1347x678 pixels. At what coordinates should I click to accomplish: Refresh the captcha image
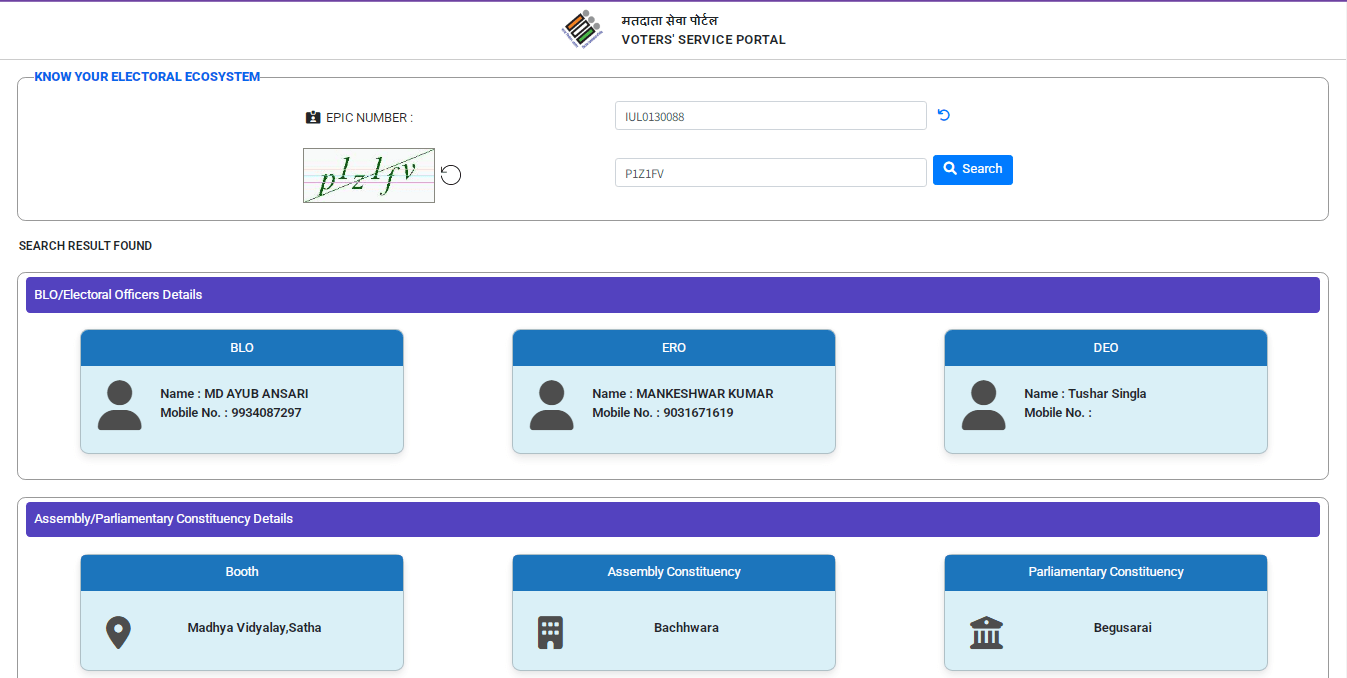coord(451,175)
